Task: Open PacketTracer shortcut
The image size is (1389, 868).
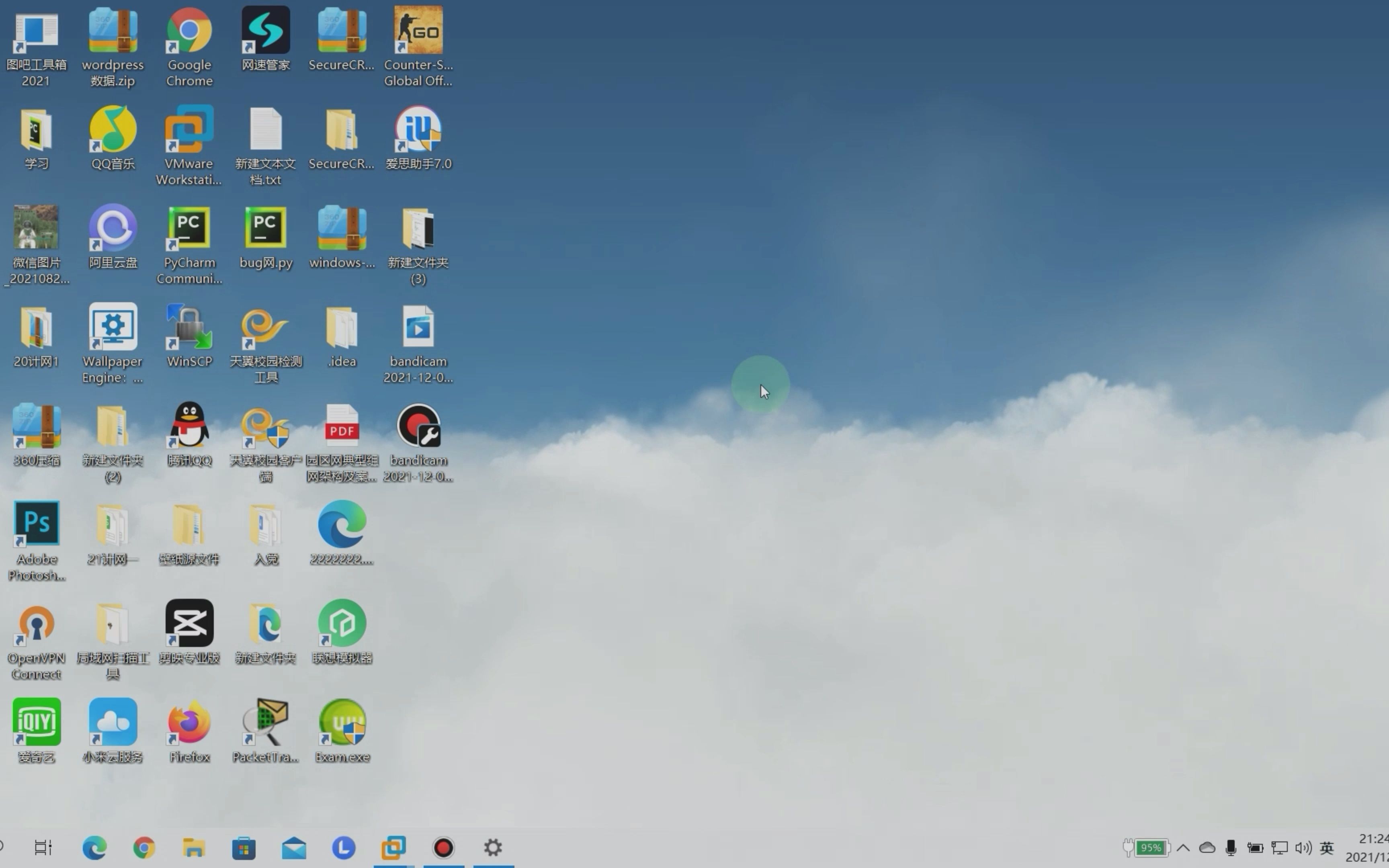Action: [x=265, y=730]
